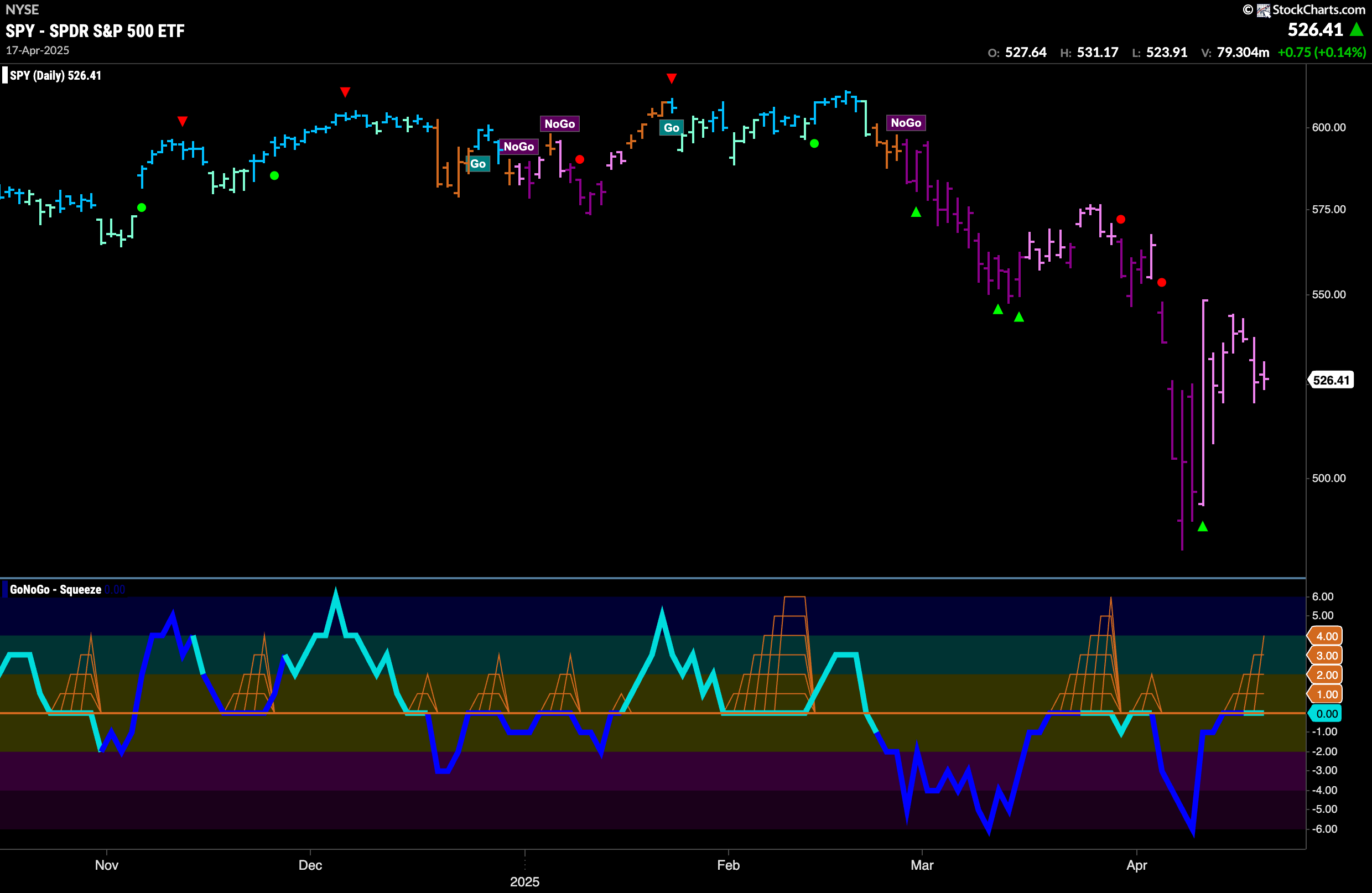
Task: Click the SPY (Daily) 526.41 legend label
Action: tap(55, 75)
